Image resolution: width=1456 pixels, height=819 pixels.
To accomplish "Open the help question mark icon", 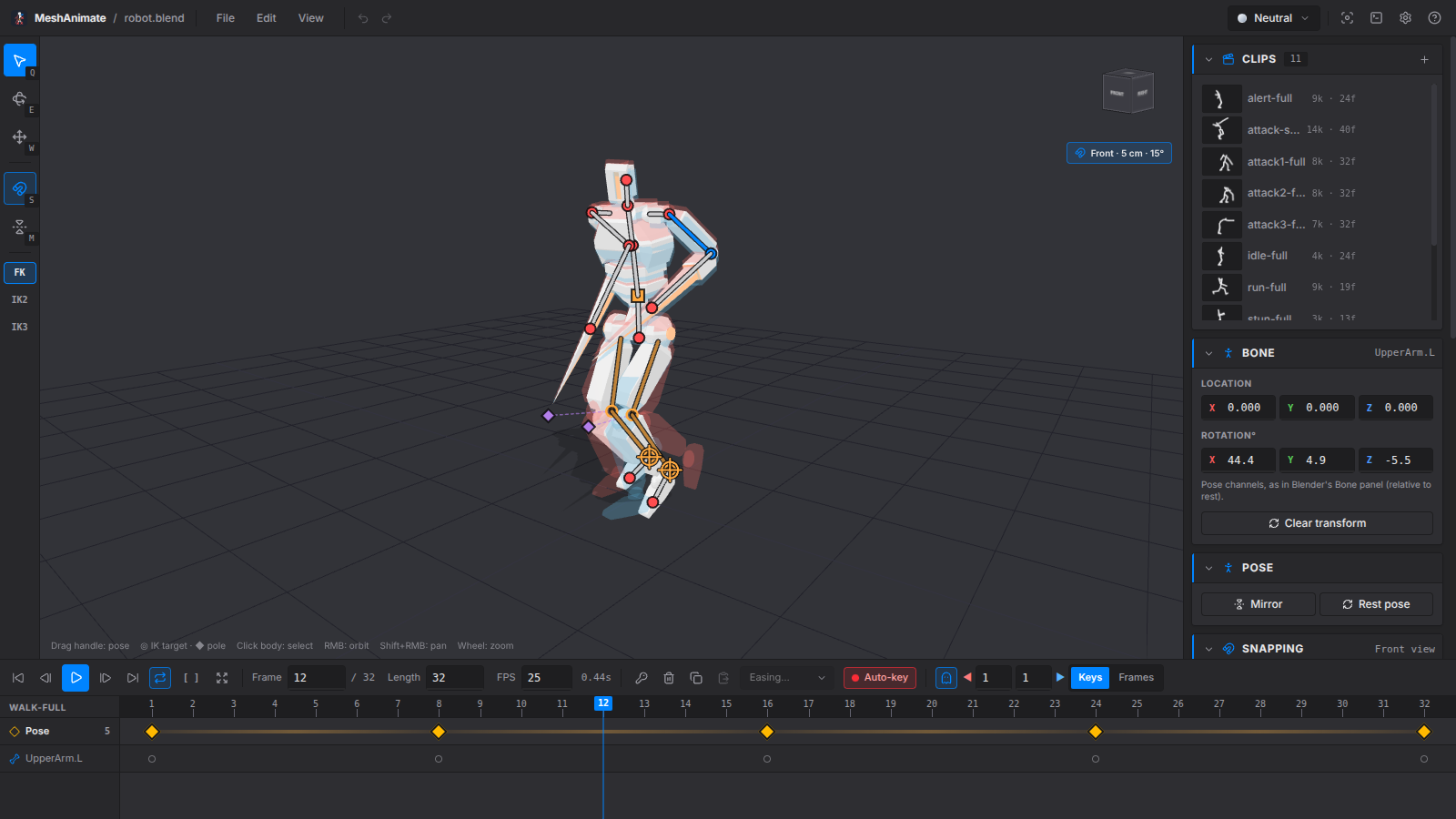I will 1434,18.
